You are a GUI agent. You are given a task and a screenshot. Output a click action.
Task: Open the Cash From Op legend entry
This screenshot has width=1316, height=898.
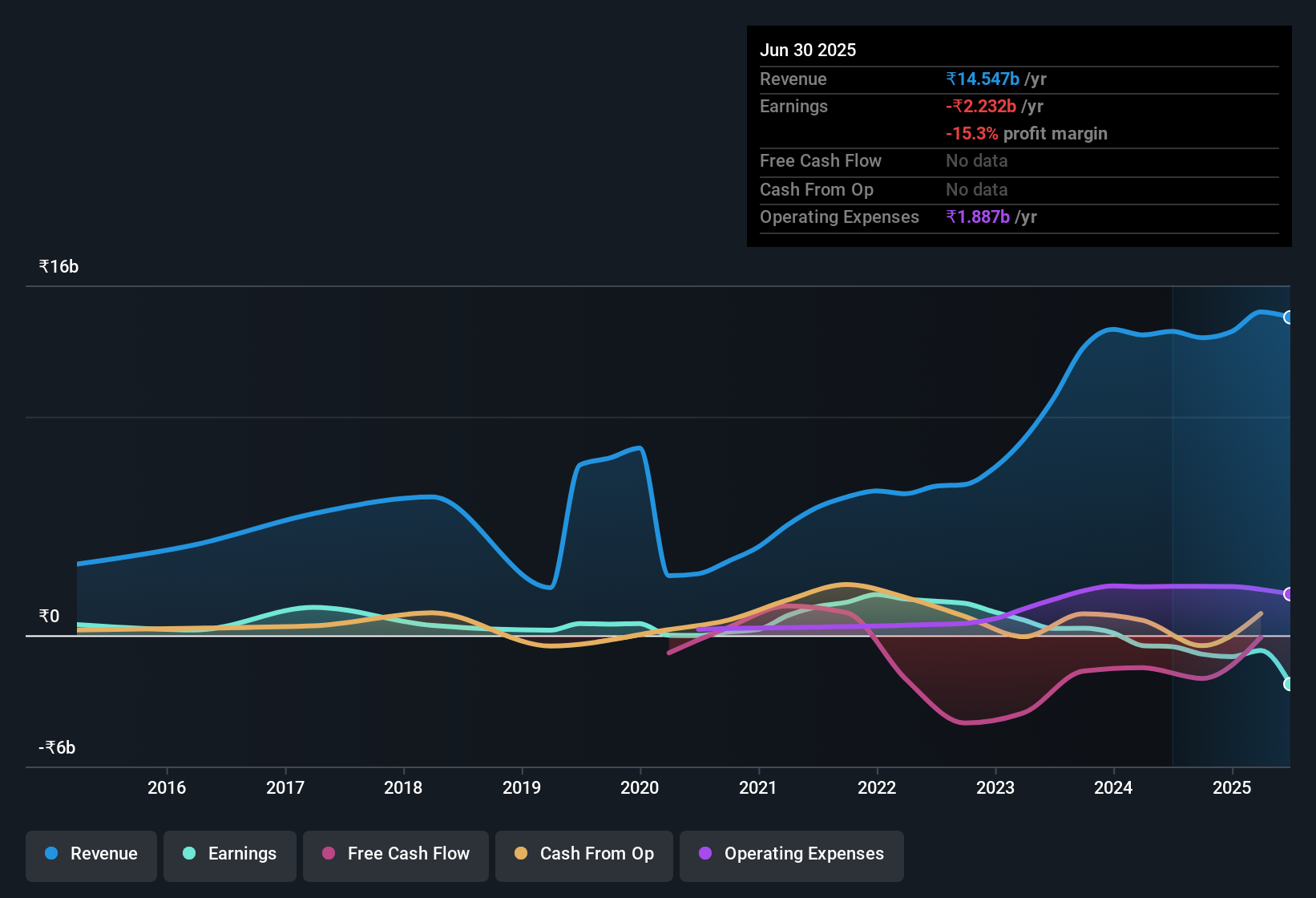pyautogui.click(x=583, y=854)
